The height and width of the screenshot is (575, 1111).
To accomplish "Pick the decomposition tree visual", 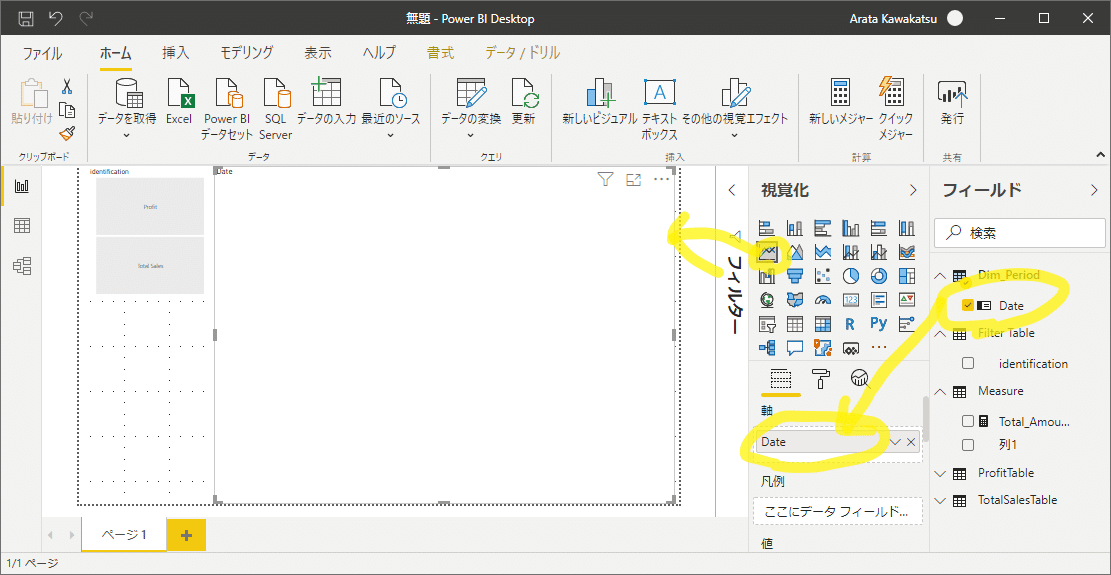I will [x=767, y=348].
